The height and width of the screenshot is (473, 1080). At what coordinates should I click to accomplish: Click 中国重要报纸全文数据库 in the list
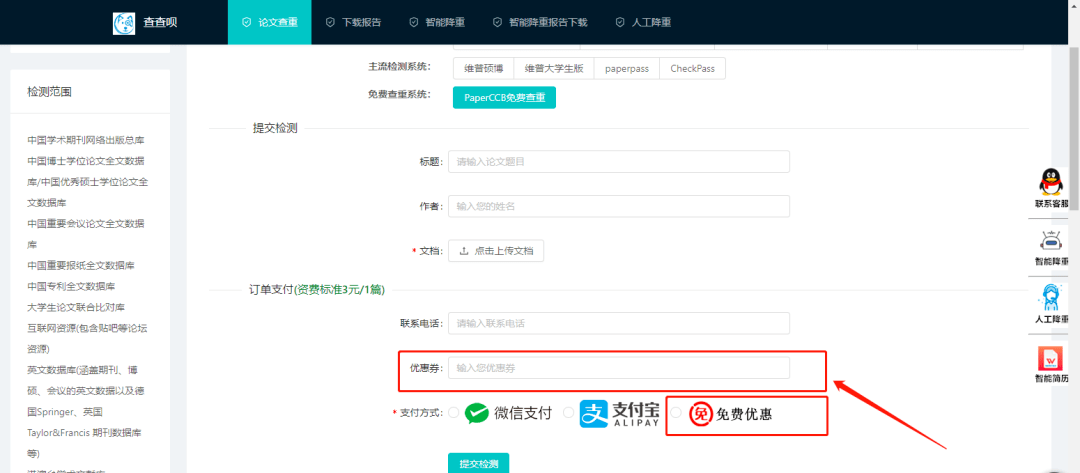(81, 265)
